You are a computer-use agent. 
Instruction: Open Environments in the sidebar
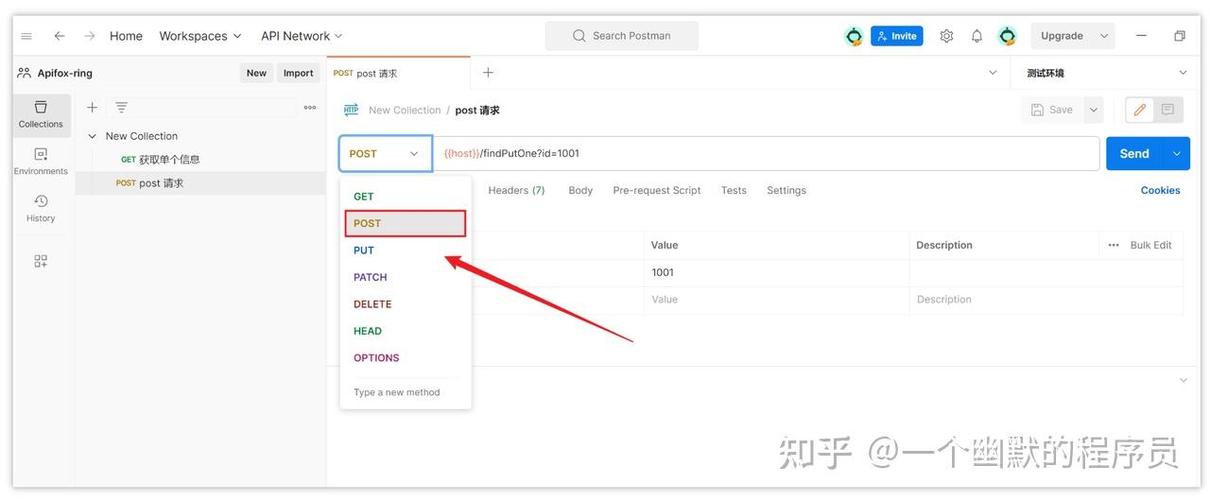tap(41, 162)
